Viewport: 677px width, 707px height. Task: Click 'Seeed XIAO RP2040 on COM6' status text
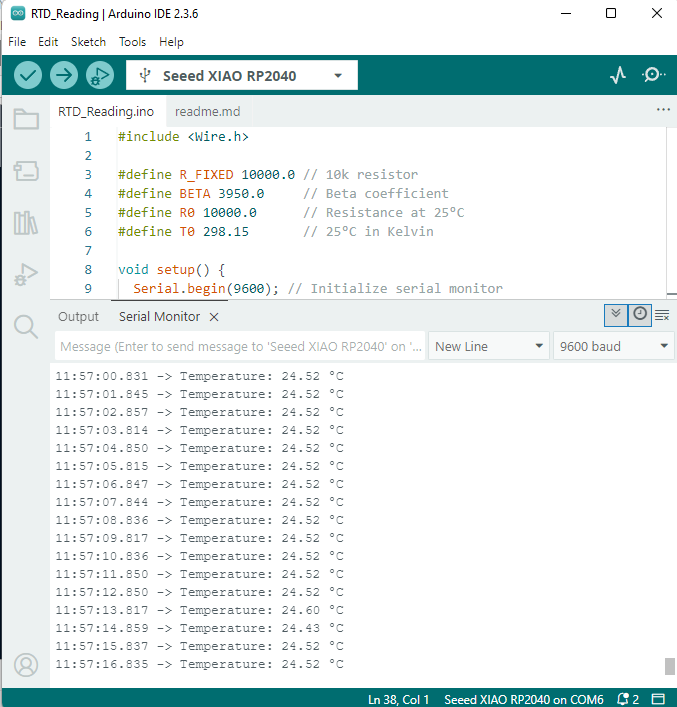click(x=524, y=699)
